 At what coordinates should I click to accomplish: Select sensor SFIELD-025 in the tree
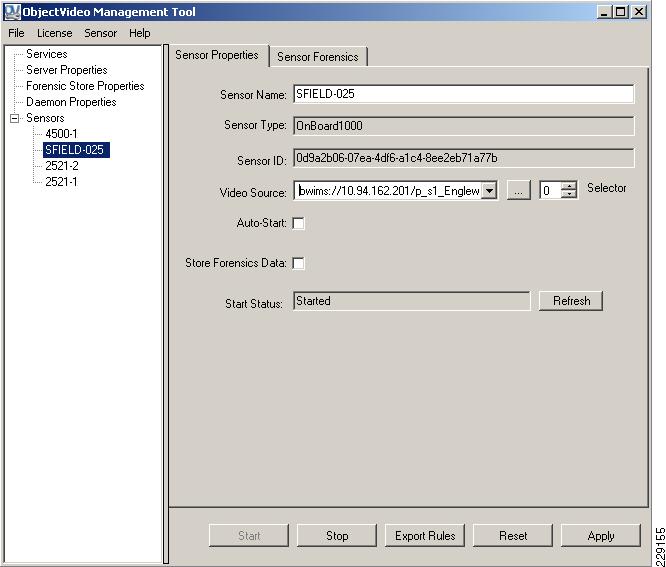pos(76,150)
